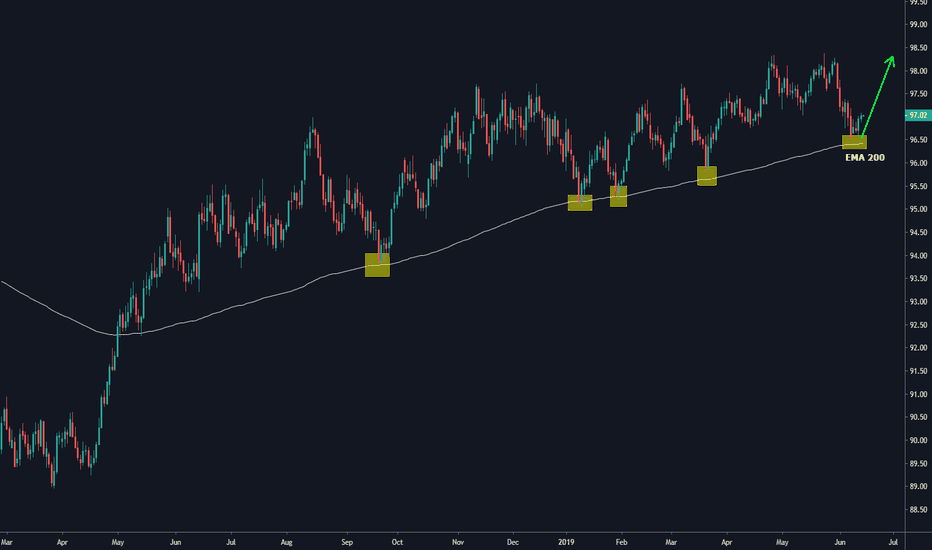Click the 95.50 price axis label
The width and height of the screenshot is (932, 550).
coord(918,186)
